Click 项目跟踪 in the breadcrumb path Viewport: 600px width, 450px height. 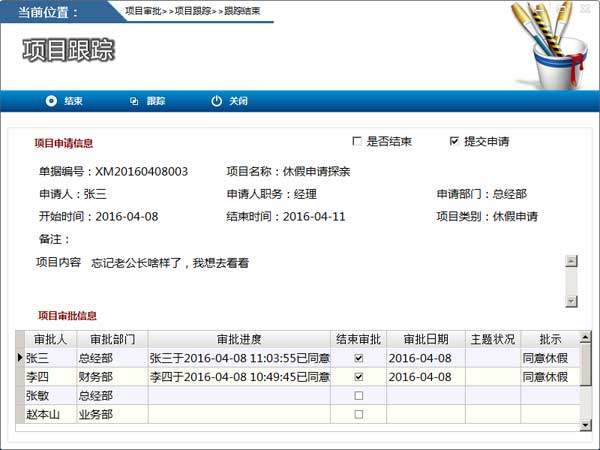(193, 11)
